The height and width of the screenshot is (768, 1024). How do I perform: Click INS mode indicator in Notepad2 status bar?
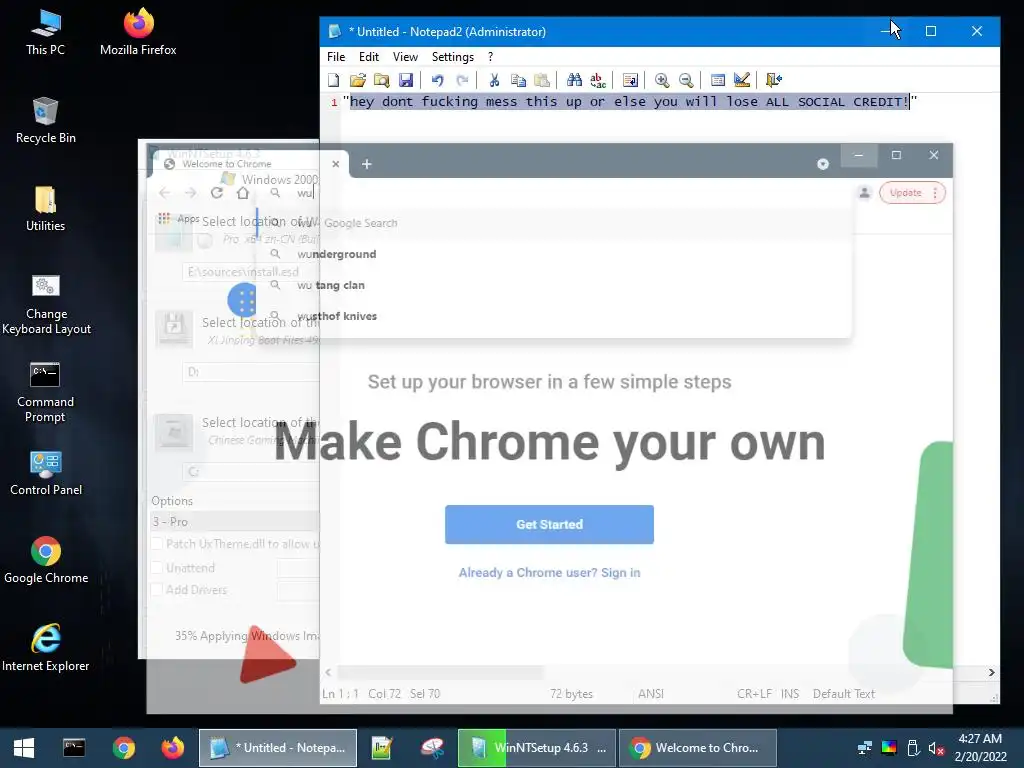pyautogui.click(x=790, y=694)
